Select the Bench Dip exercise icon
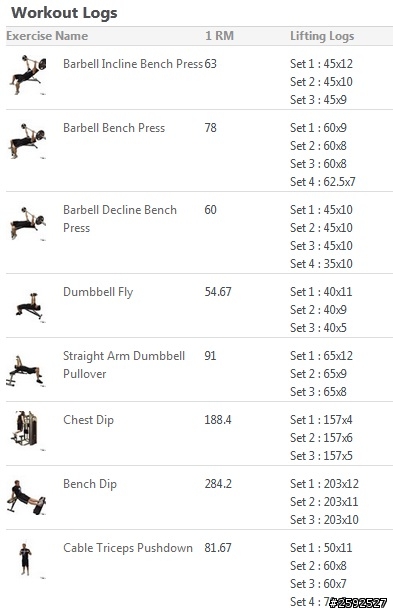The image size is (393, 611). (26, 497)
